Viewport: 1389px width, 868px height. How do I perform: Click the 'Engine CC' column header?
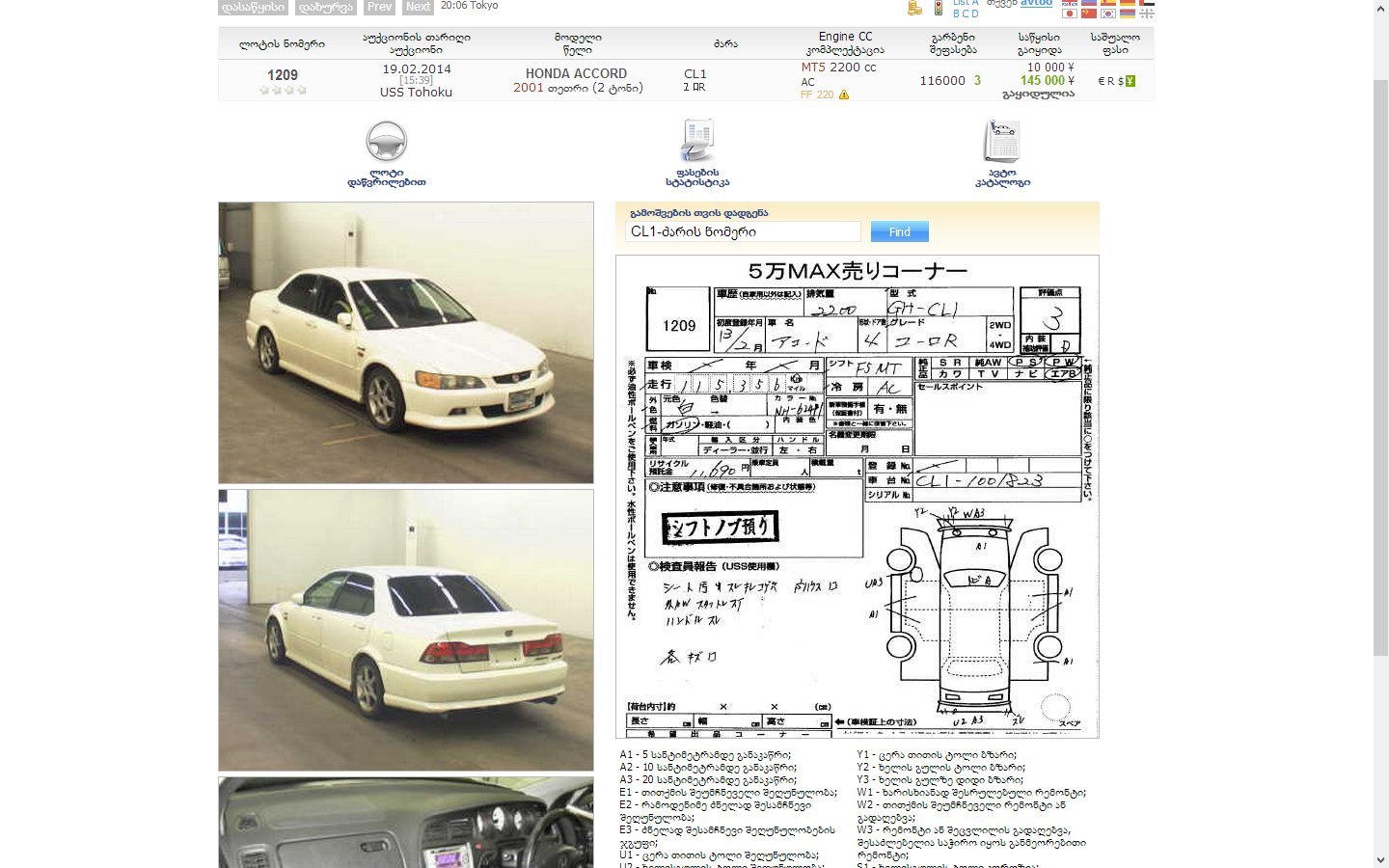[845, 36]
